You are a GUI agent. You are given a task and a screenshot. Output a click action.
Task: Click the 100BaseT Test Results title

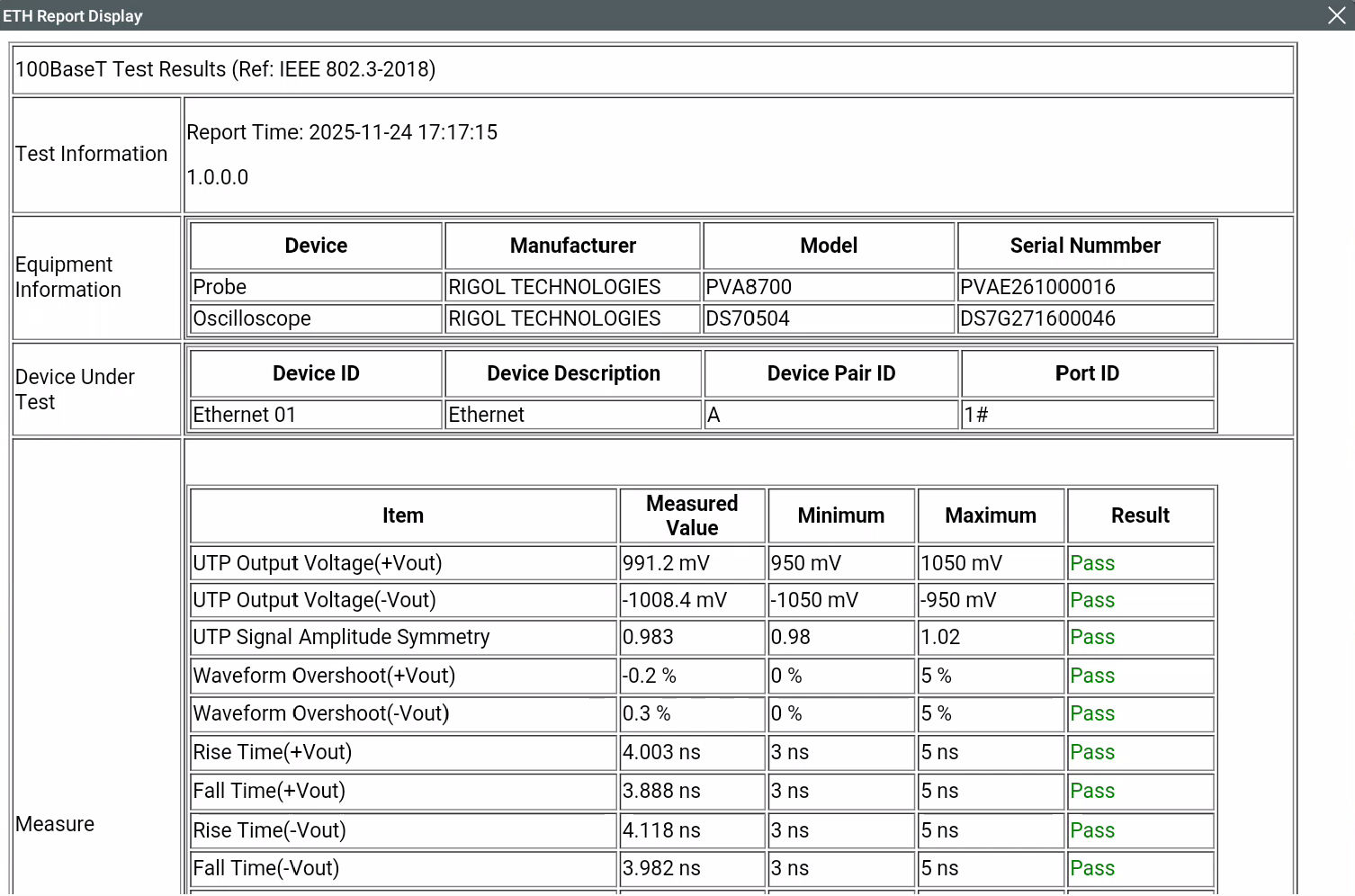click(225, 69)
